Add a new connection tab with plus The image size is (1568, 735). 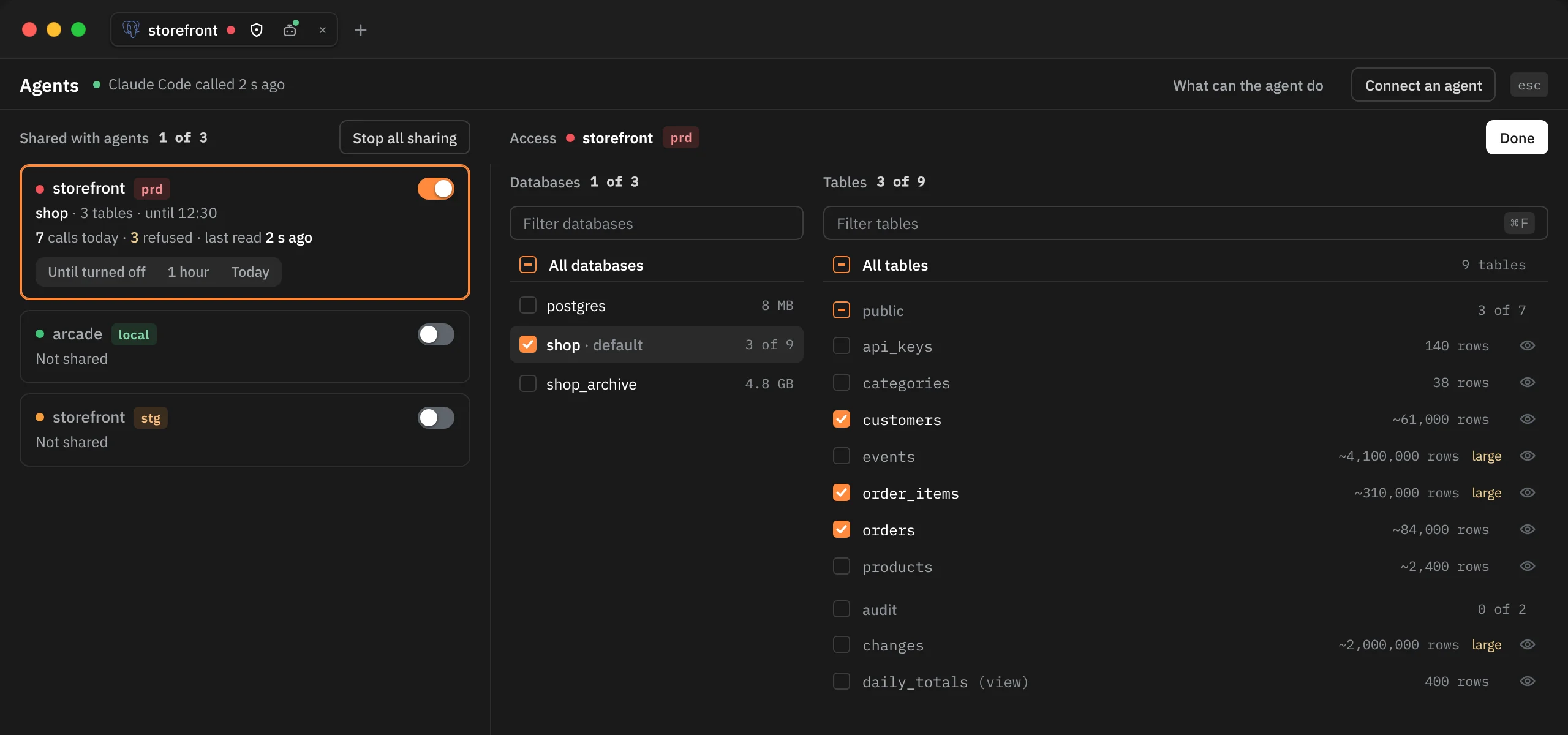[361, 30]
